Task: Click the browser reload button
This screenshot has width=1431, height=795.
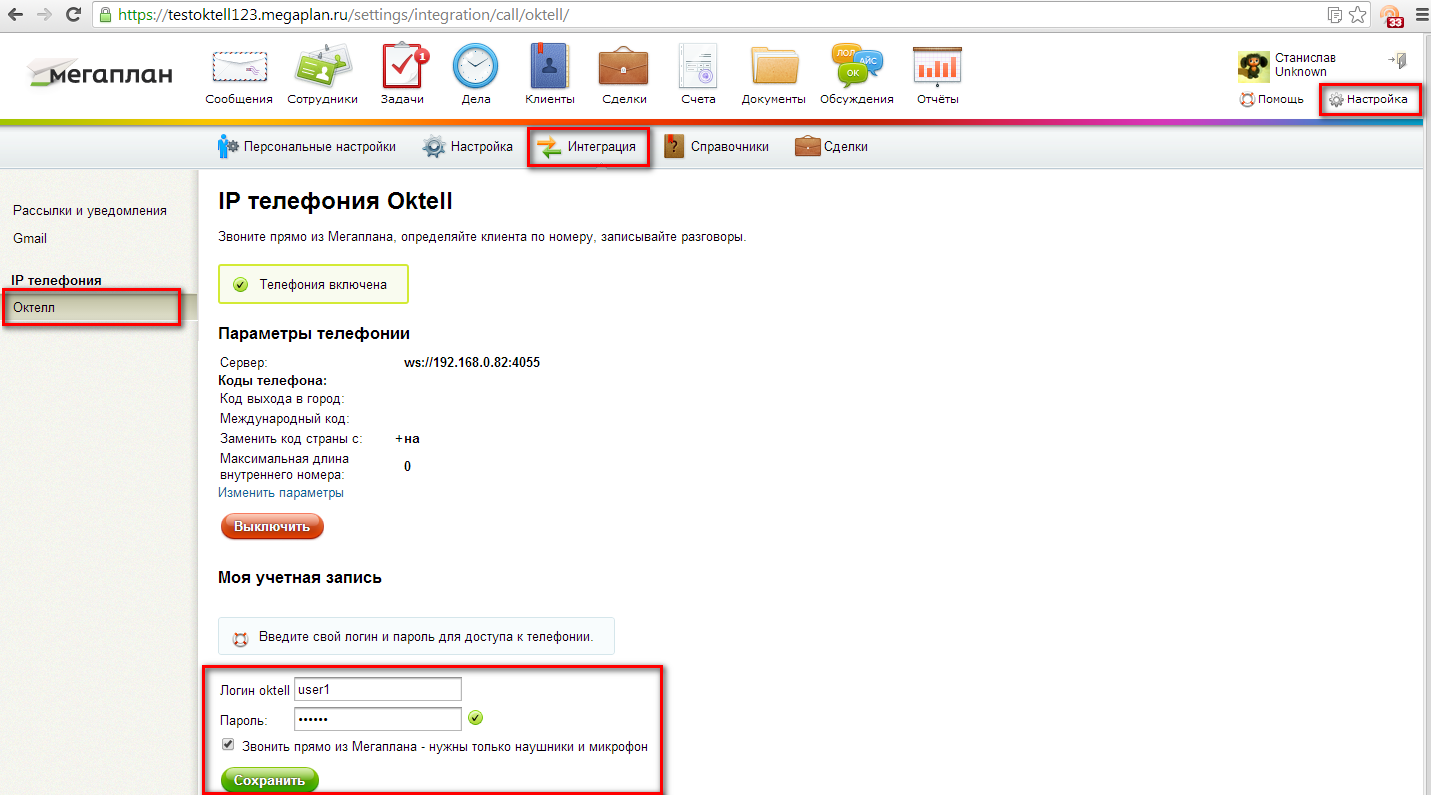Action: (74, 15)
